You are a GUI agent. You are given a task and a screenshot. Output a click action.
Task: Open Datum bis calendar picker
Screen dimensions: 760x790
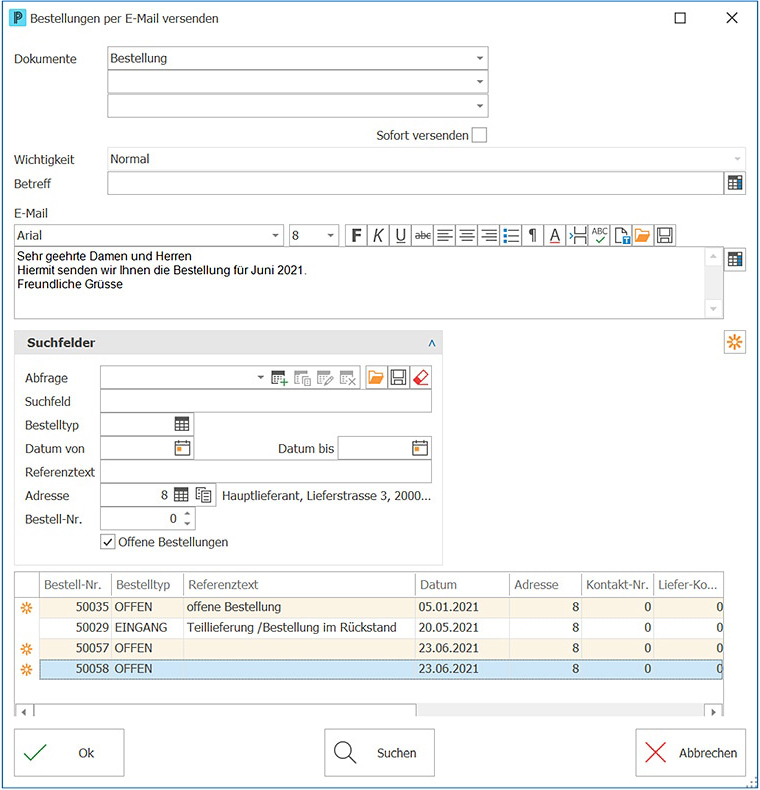point(420,448)
